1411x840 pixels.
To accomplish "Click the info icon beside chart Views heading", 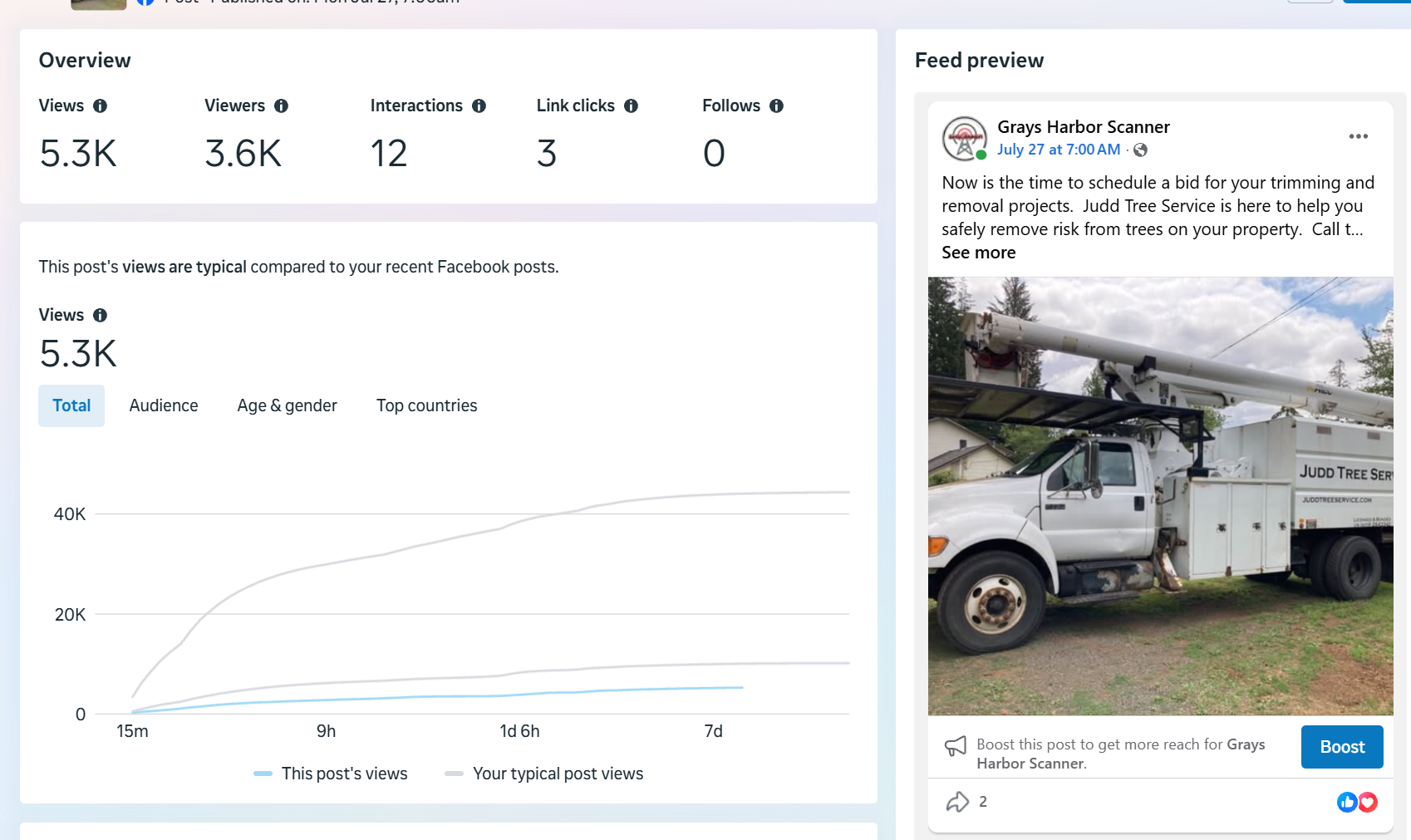I will pyautogui.click(x=100, y=315).
